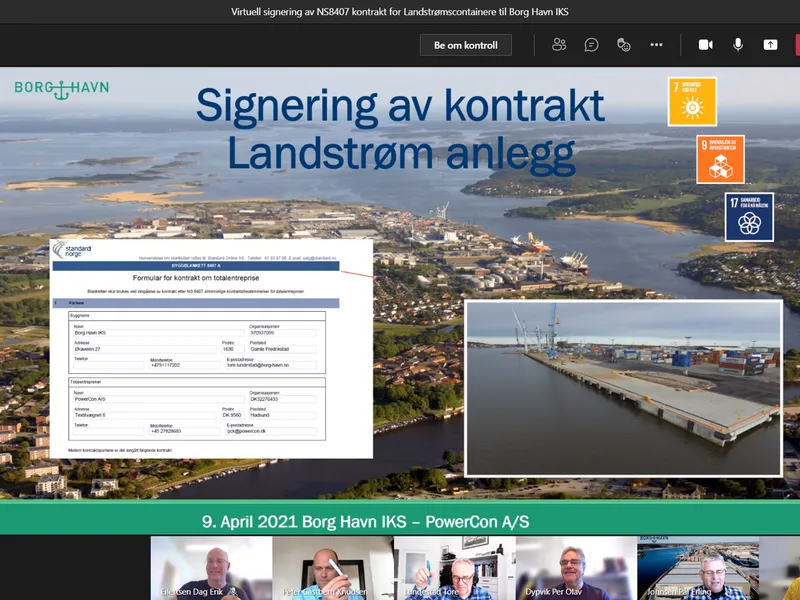Select video tile of Peter Castberg Knudsen

(x=333, y=568)
